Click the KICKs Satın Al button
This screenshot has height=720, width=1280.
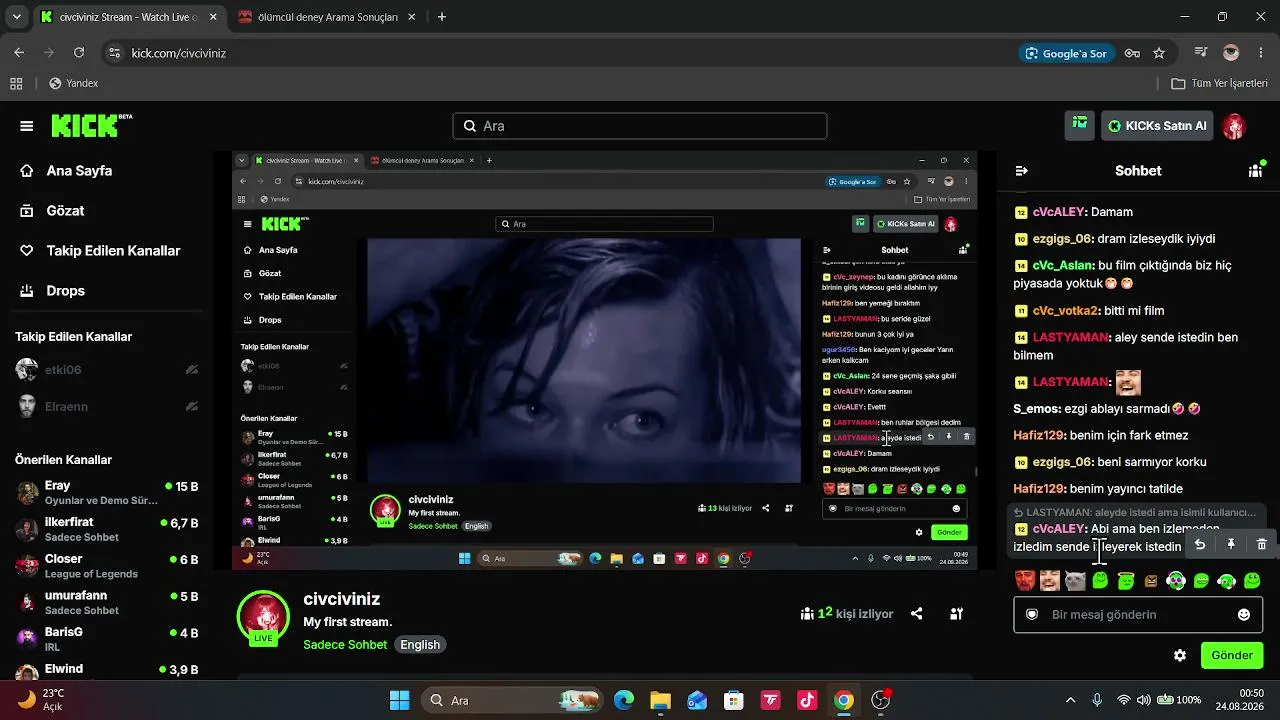[x=1158, y=126]
